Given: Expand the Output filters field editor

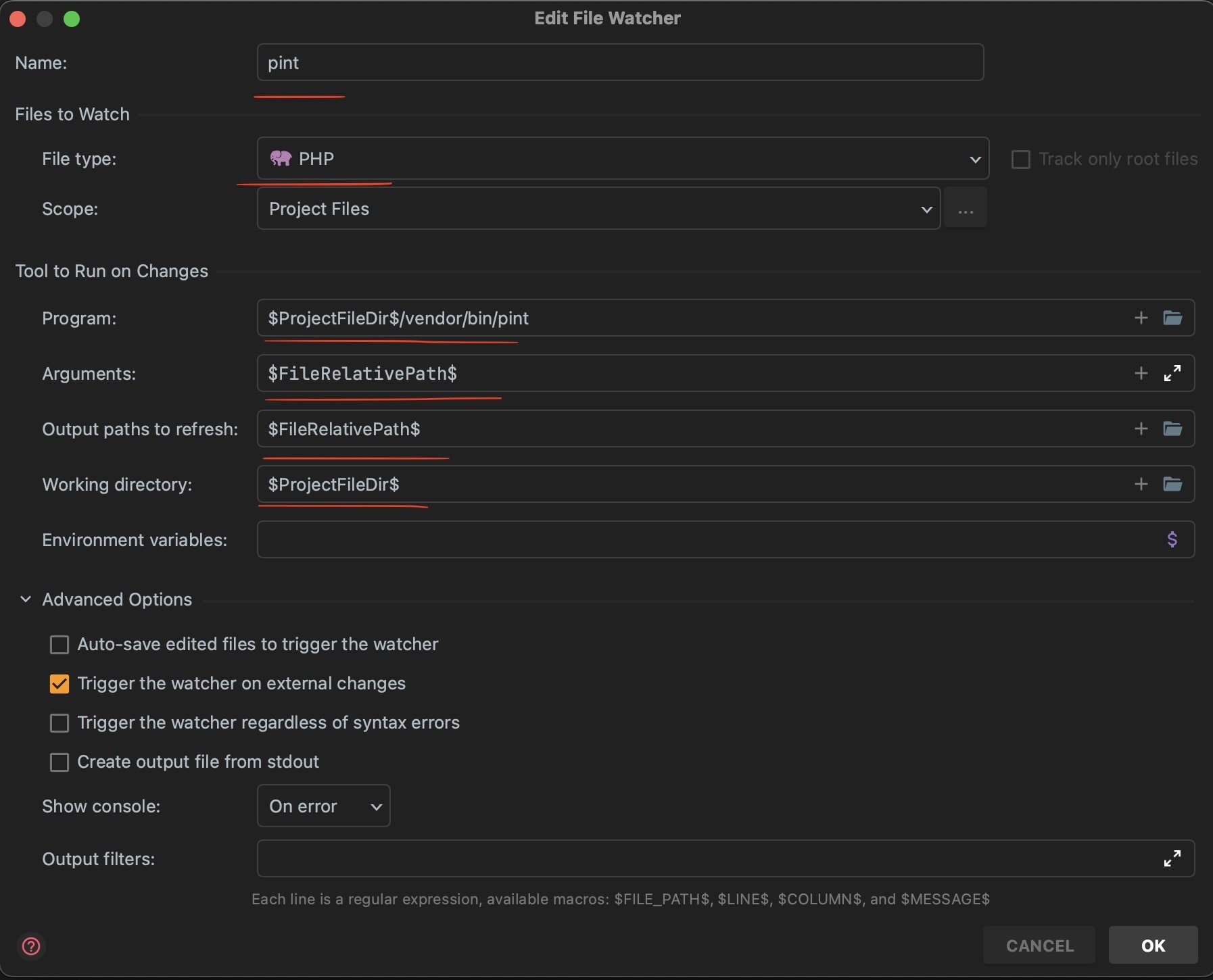Looking at the screenshot, I should point(1172,858).
